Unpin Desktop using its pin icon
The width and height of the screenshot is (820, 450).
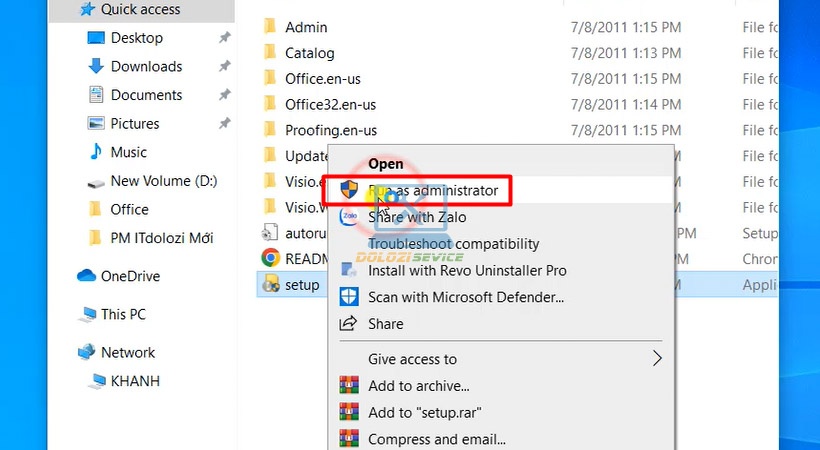click(225, 38)
